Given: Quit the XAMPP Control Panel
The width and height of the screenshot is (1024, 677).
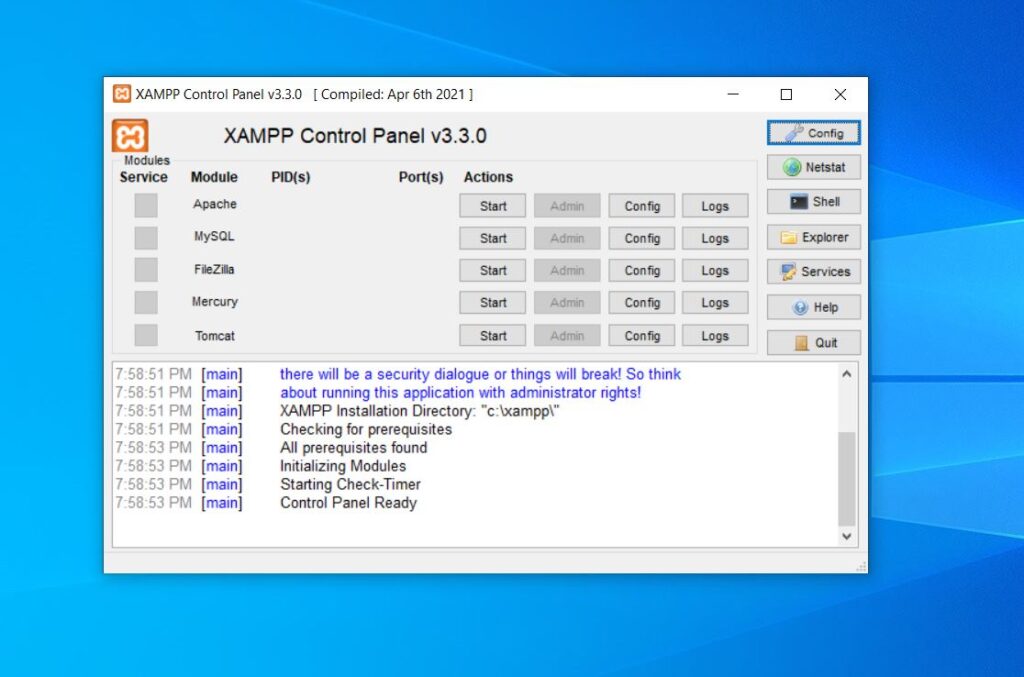Looking at the screenshot, I should (814, 342).
